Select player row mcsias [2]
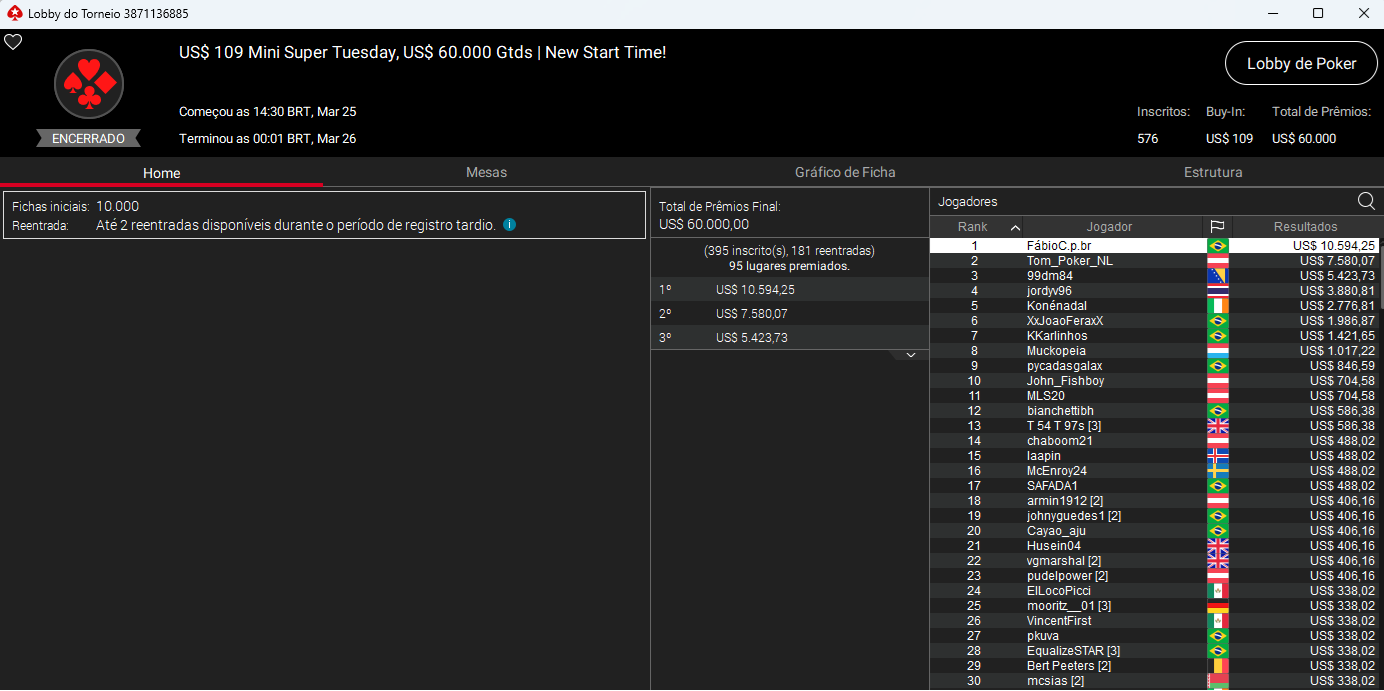 [1154, 681]
